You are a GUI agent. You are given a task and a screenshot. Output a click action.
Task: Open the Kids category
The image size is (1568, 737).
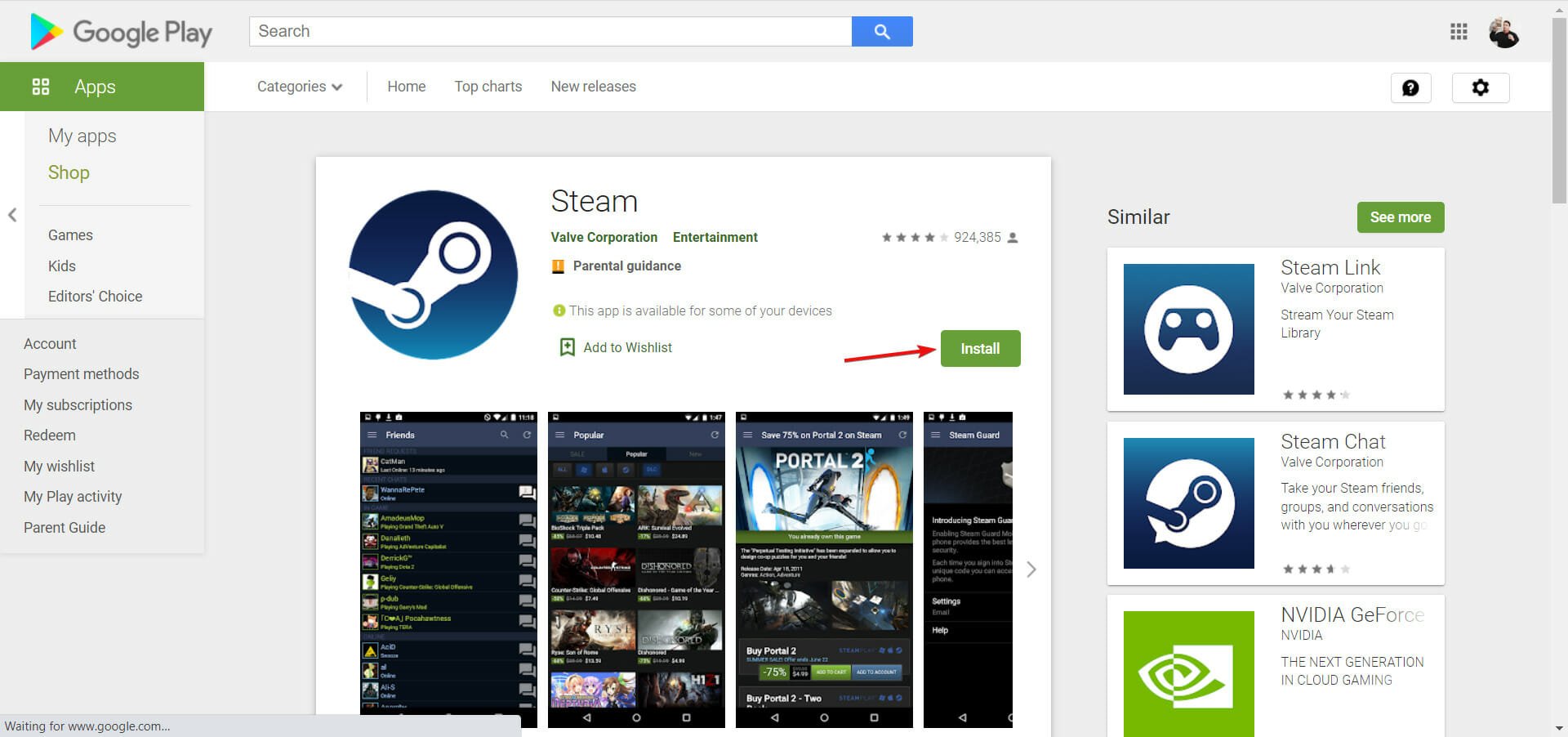(x=62, y=266)
